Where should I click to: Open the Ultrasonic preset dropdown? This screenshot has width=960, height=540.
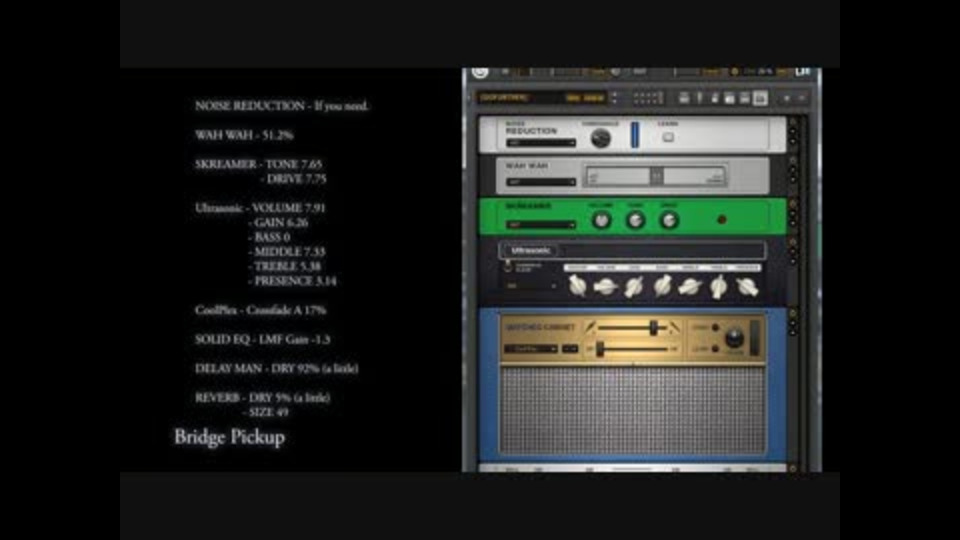[x=531, y=286]
